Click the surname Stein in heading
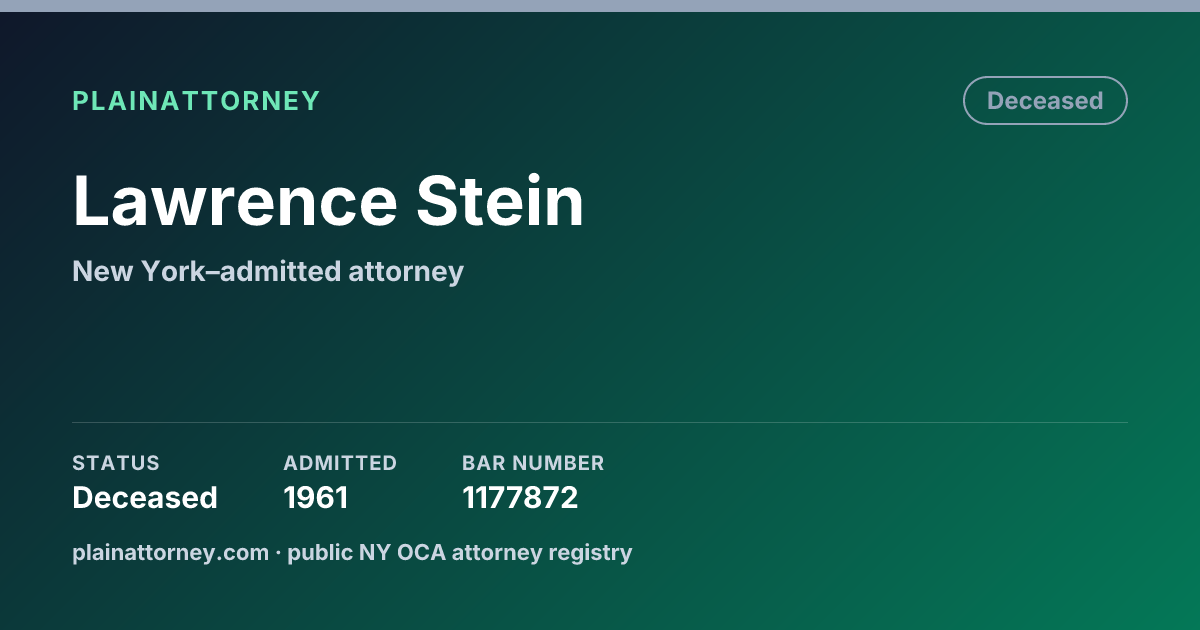 click(500, 202)
